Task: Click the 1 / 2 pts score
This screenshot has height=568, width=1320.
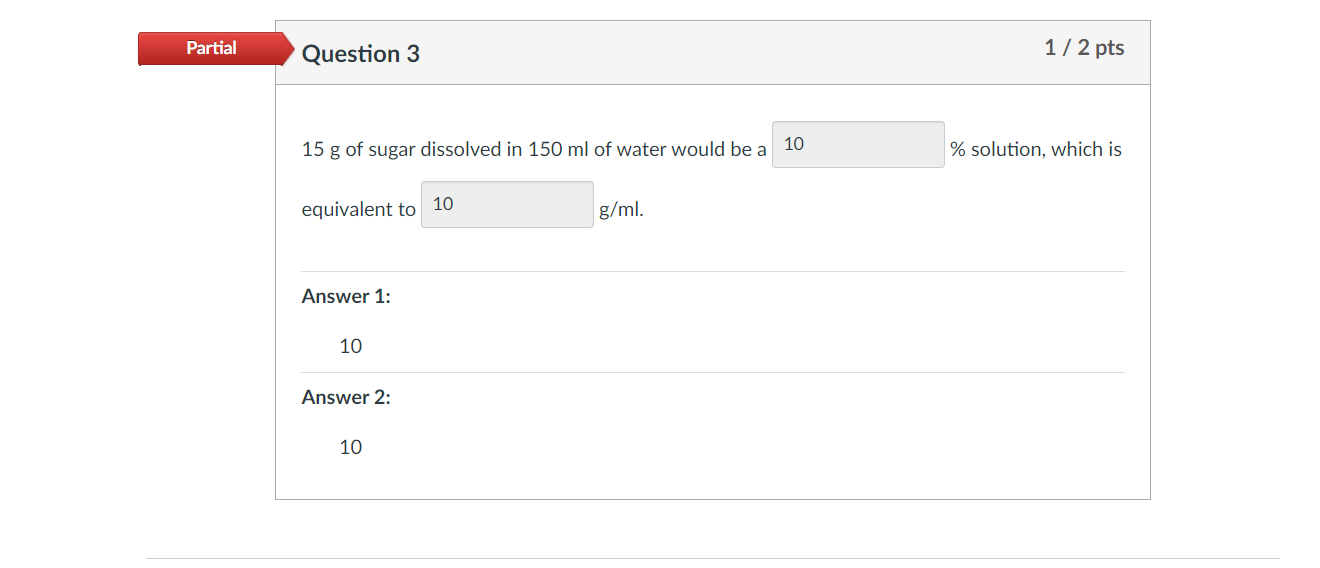Action: coord(1084,48)
